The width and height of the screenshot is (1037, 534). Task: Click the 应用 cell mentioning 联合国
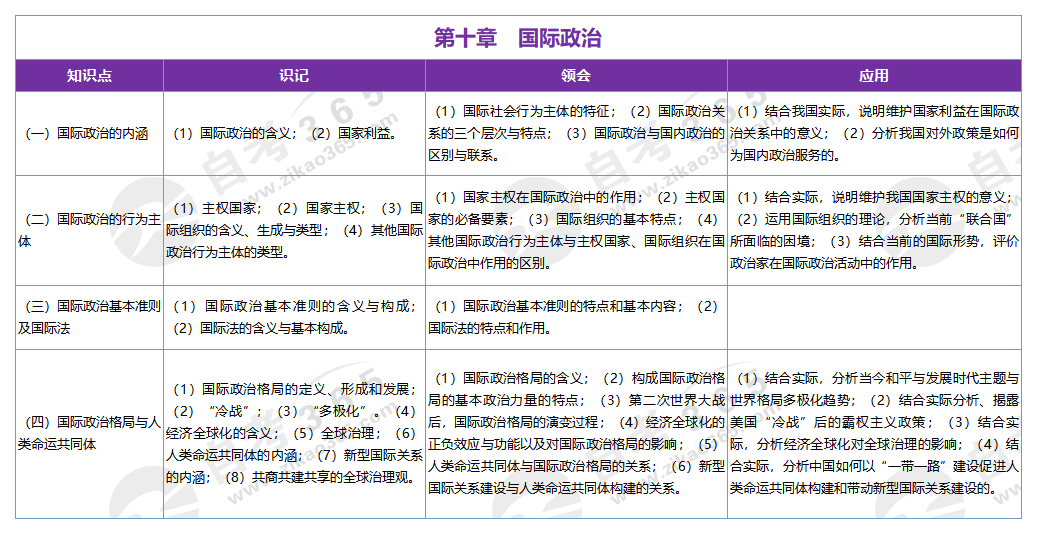click(873, 230)
